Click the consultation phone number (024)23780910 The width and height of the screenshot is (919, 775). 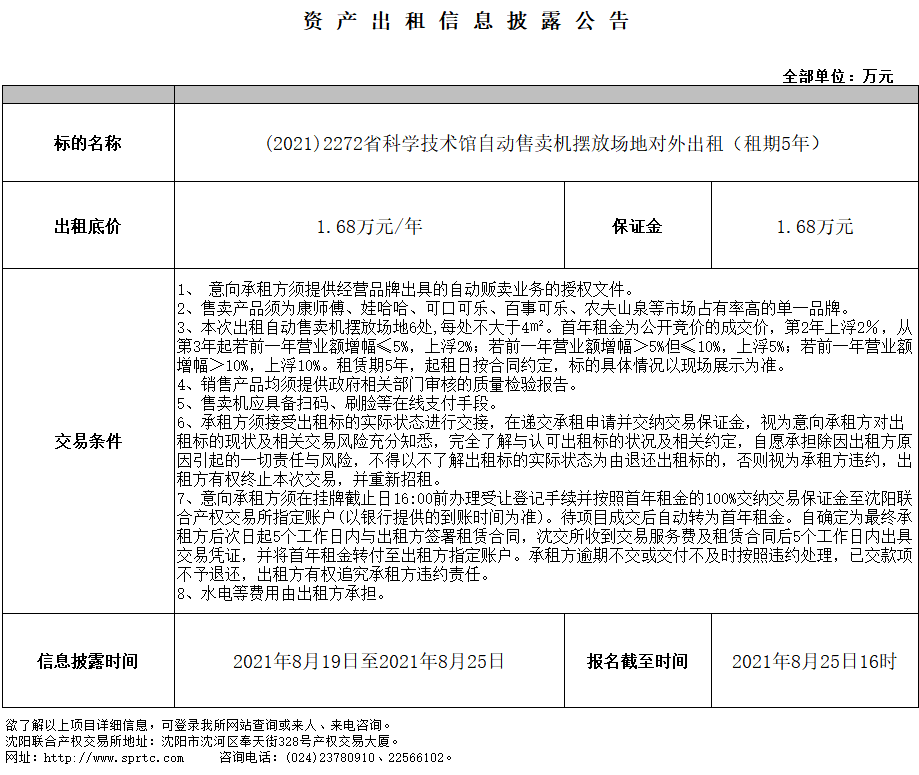coord(326,758)
